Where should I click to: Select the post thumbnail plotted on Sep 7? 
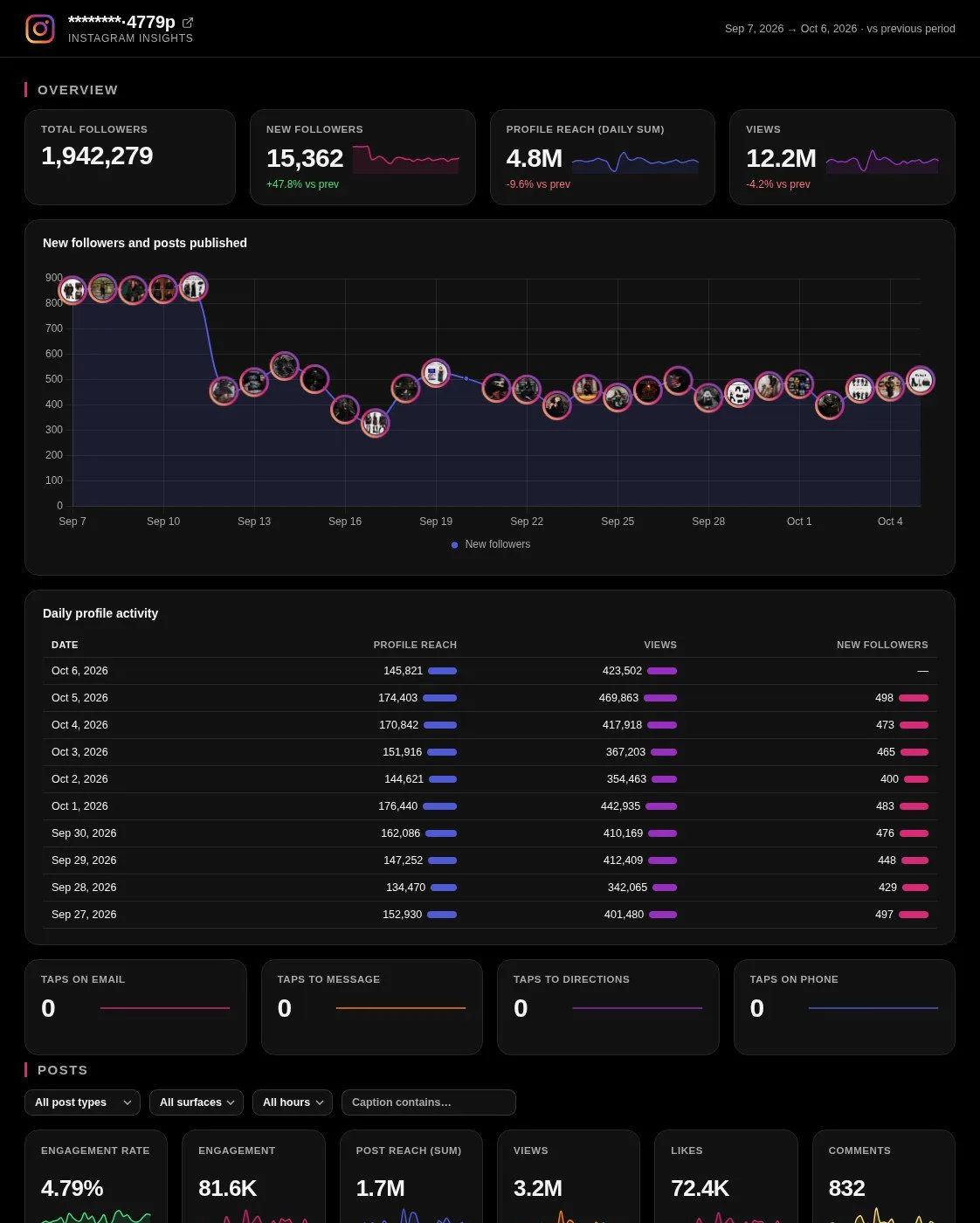point(72,291)
